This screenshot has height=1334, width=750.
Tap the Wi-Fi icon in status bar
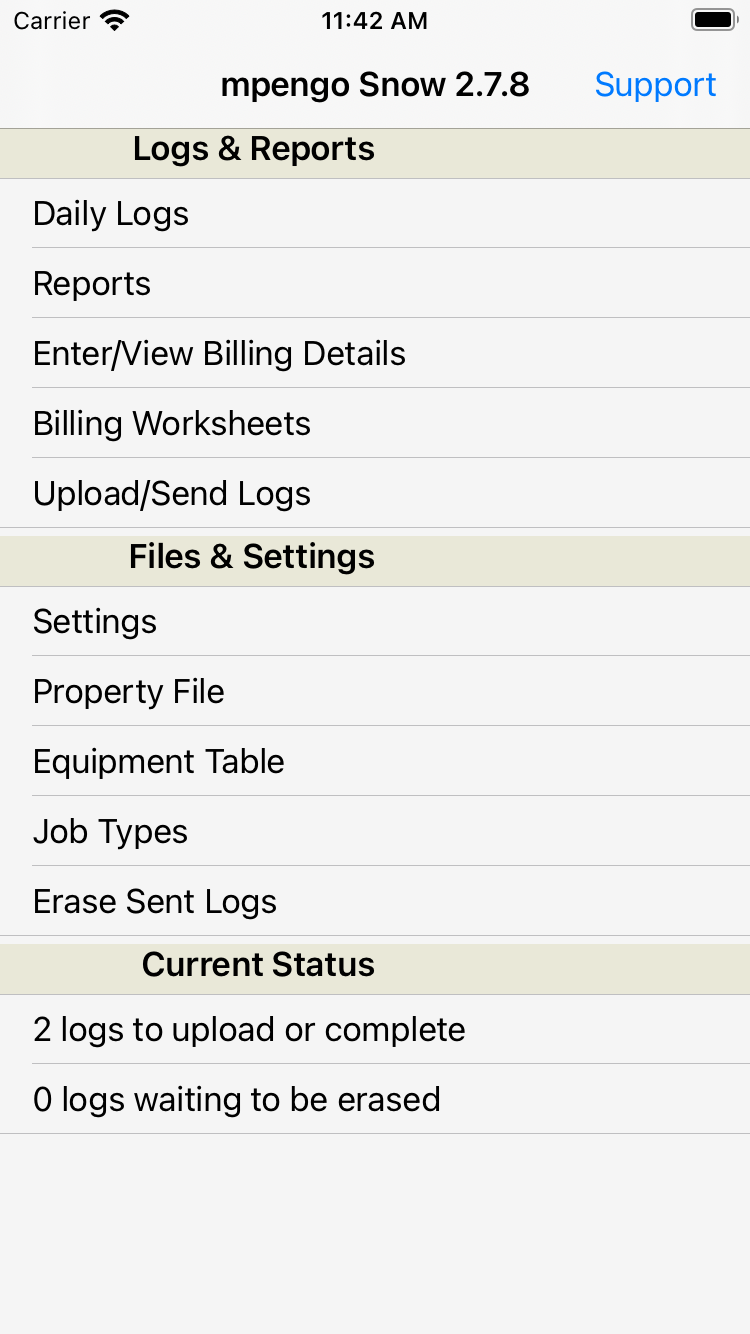click(x=116, y=20)
